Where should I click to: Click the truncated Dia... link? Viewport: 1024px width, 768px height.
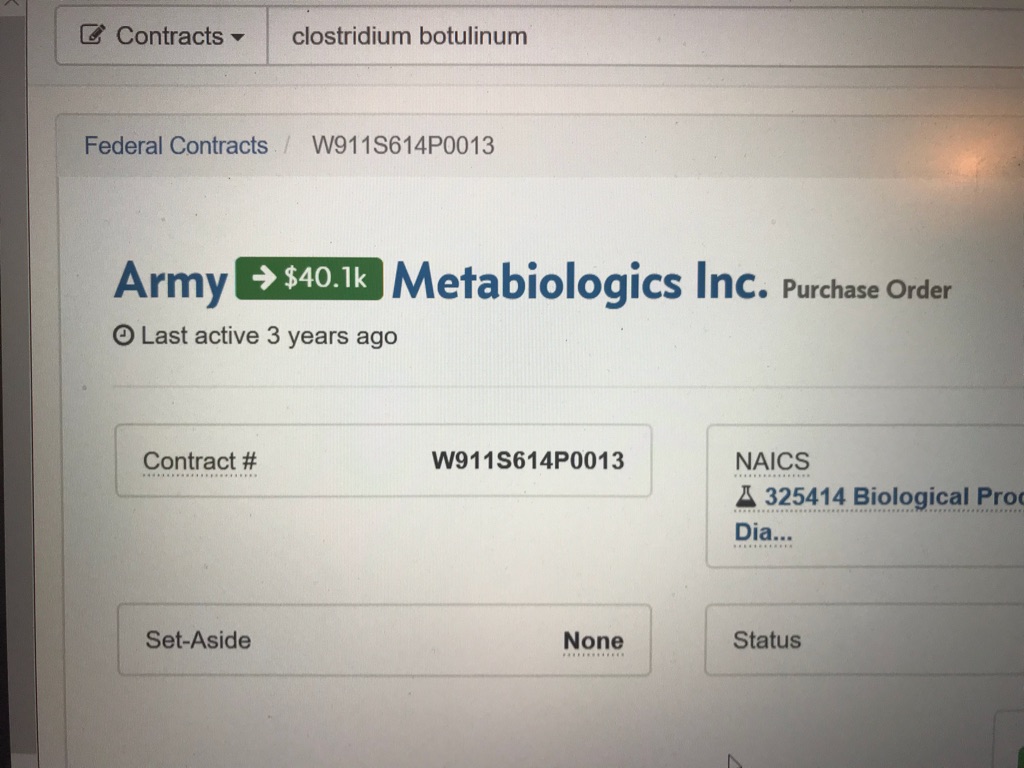coord(763,532)
